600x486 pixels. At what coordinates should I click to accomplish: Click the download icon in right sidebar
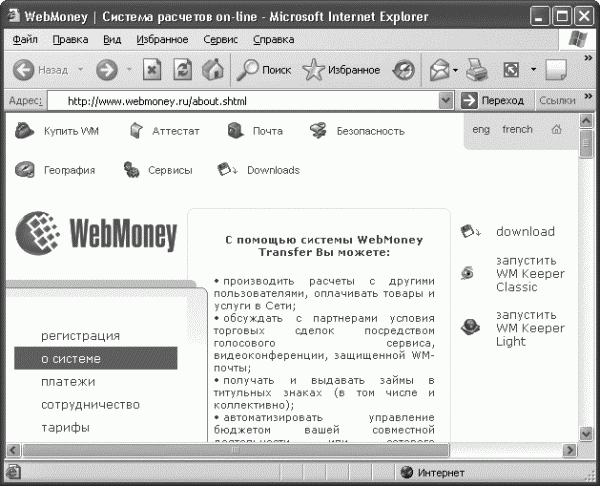pos(471,231)
